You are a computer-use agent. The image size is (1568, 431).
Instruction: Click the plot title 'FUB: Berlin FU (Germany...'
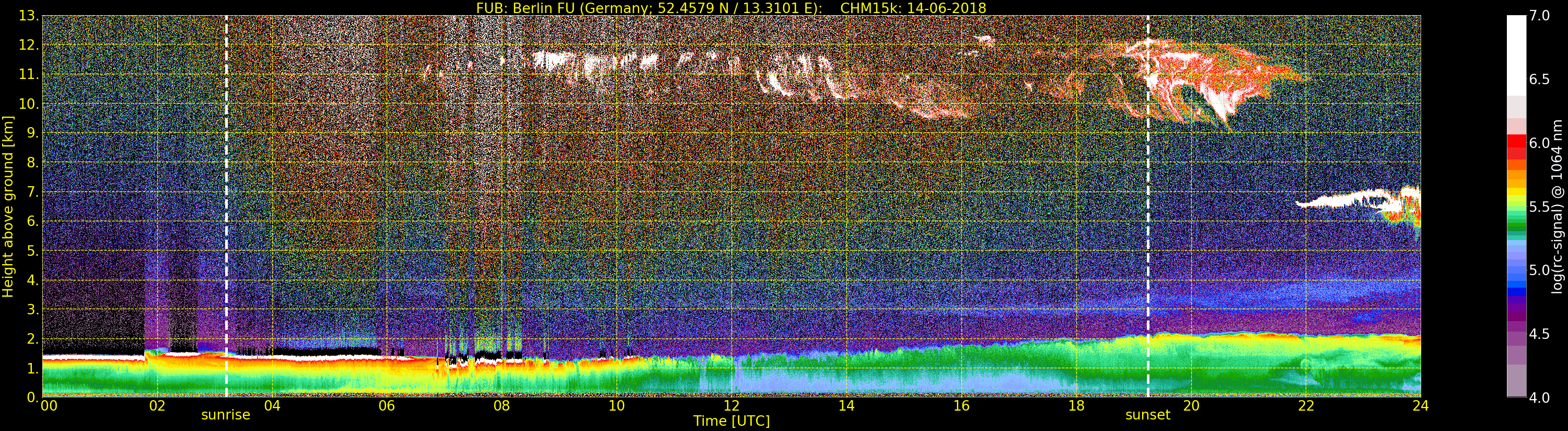(731, 8)
